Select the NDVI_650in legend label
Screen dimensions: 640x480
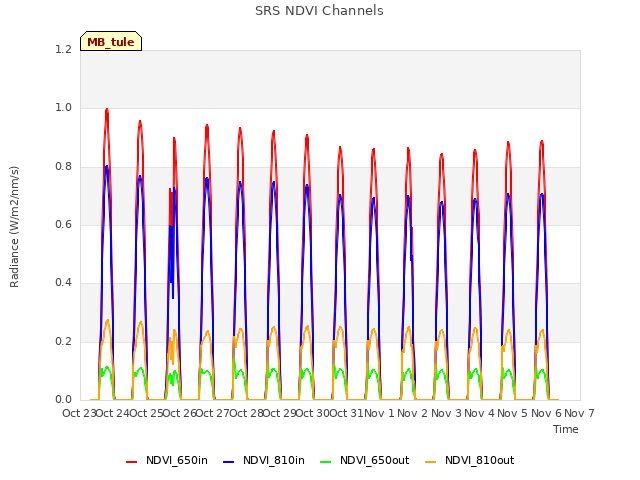(177, 460)
